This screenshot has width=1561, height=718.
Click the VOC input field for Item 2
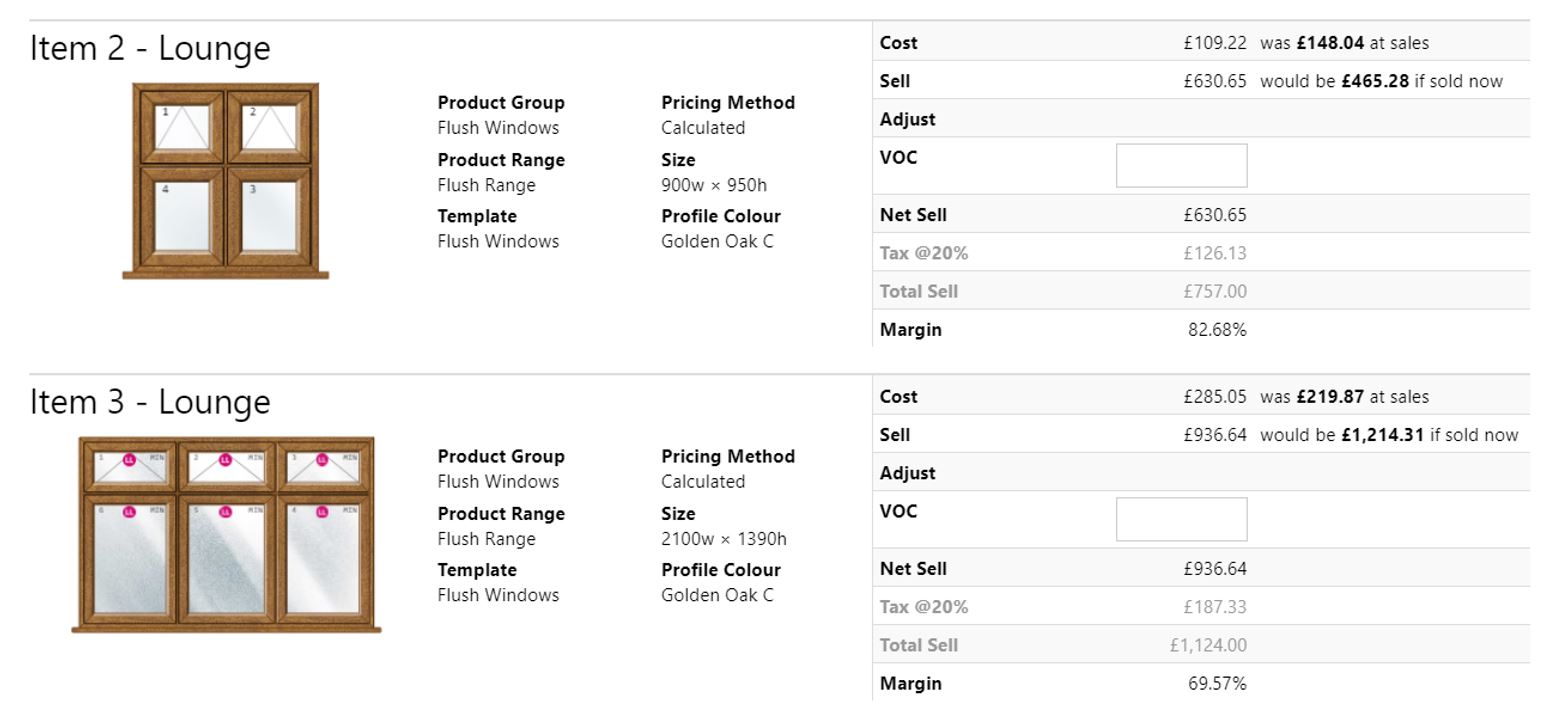coord(1181,166)
